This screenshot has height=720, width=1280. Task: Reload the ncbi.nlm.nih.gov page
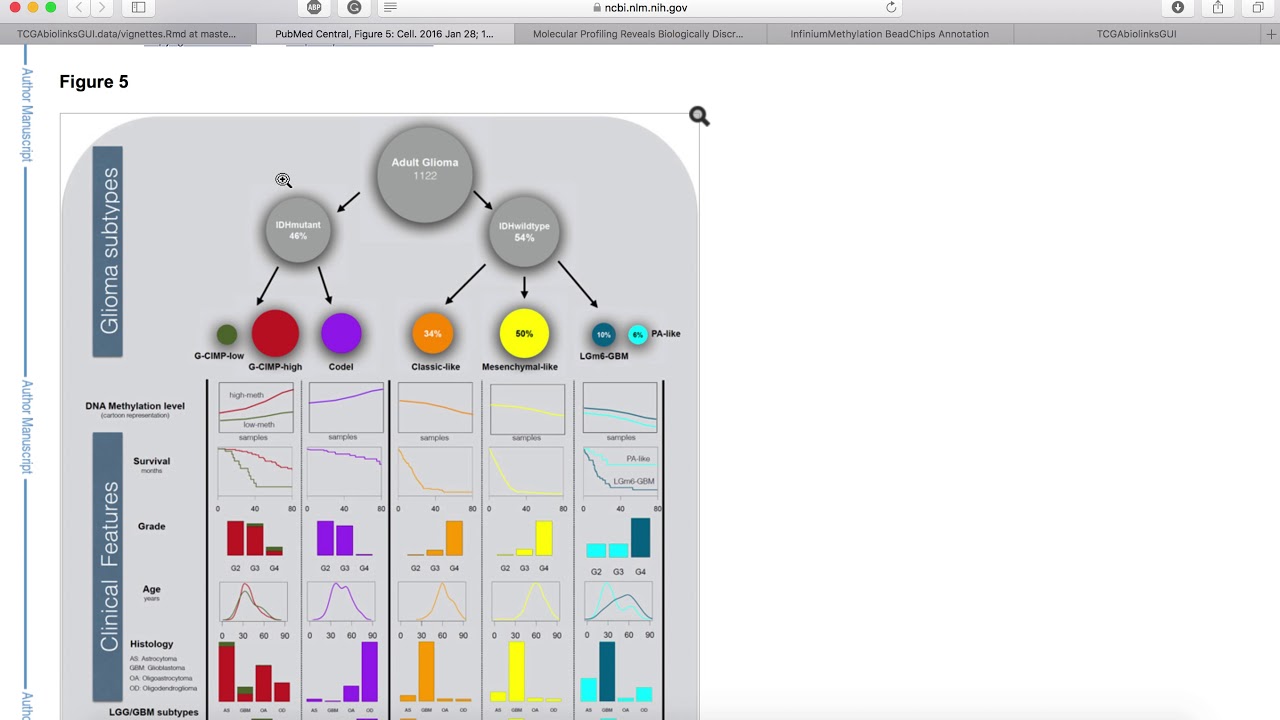coord(891,8)
